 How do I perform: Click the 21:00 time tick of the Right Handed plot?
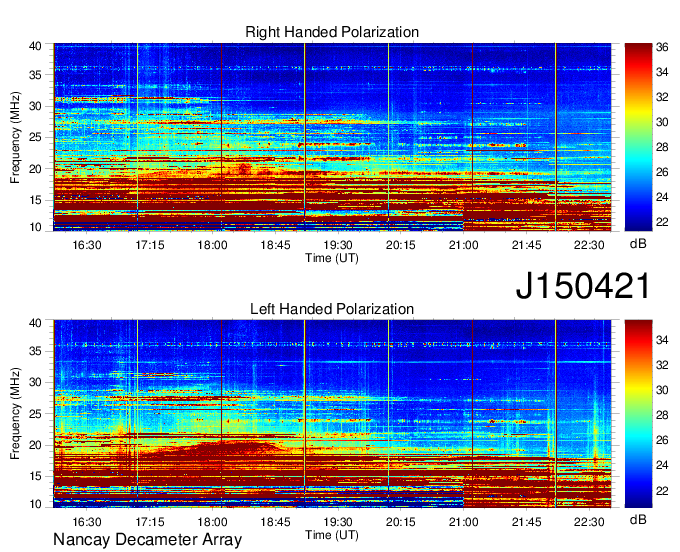(x=464, y=245)
